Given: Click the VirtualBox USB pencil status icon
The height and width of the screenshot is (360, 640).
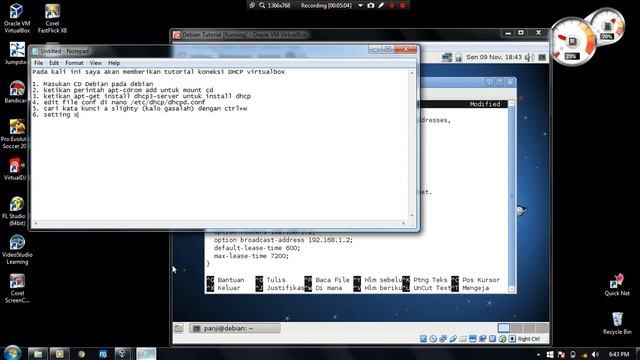Looking at the screenshot, I should pyautogui.click(x=453, y=339).
